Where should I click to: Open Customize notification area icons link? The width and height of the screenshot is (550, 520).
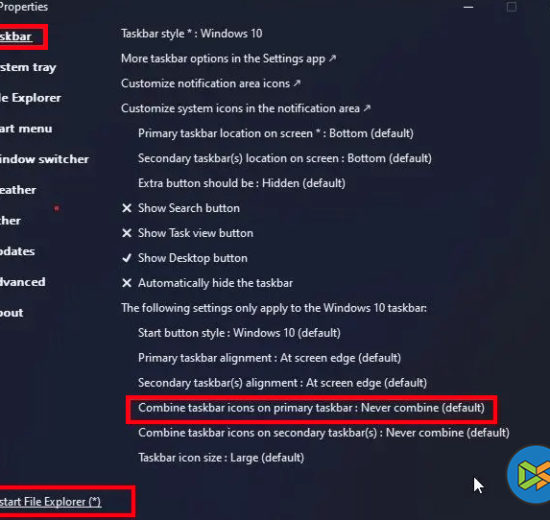210,84
